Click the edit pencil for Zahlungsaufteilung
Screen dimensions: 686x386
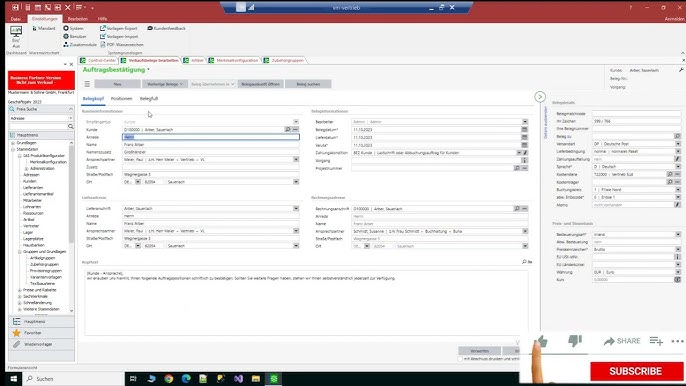click(677, 159)
